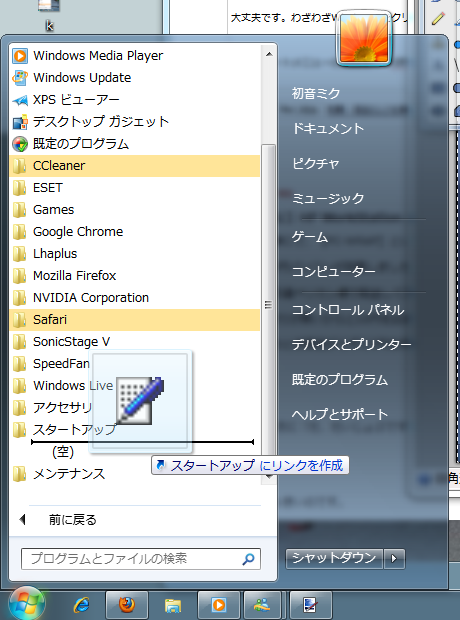Open Internet Explorer from taskbar
This screenshot has width=460, height=620.
81,605
